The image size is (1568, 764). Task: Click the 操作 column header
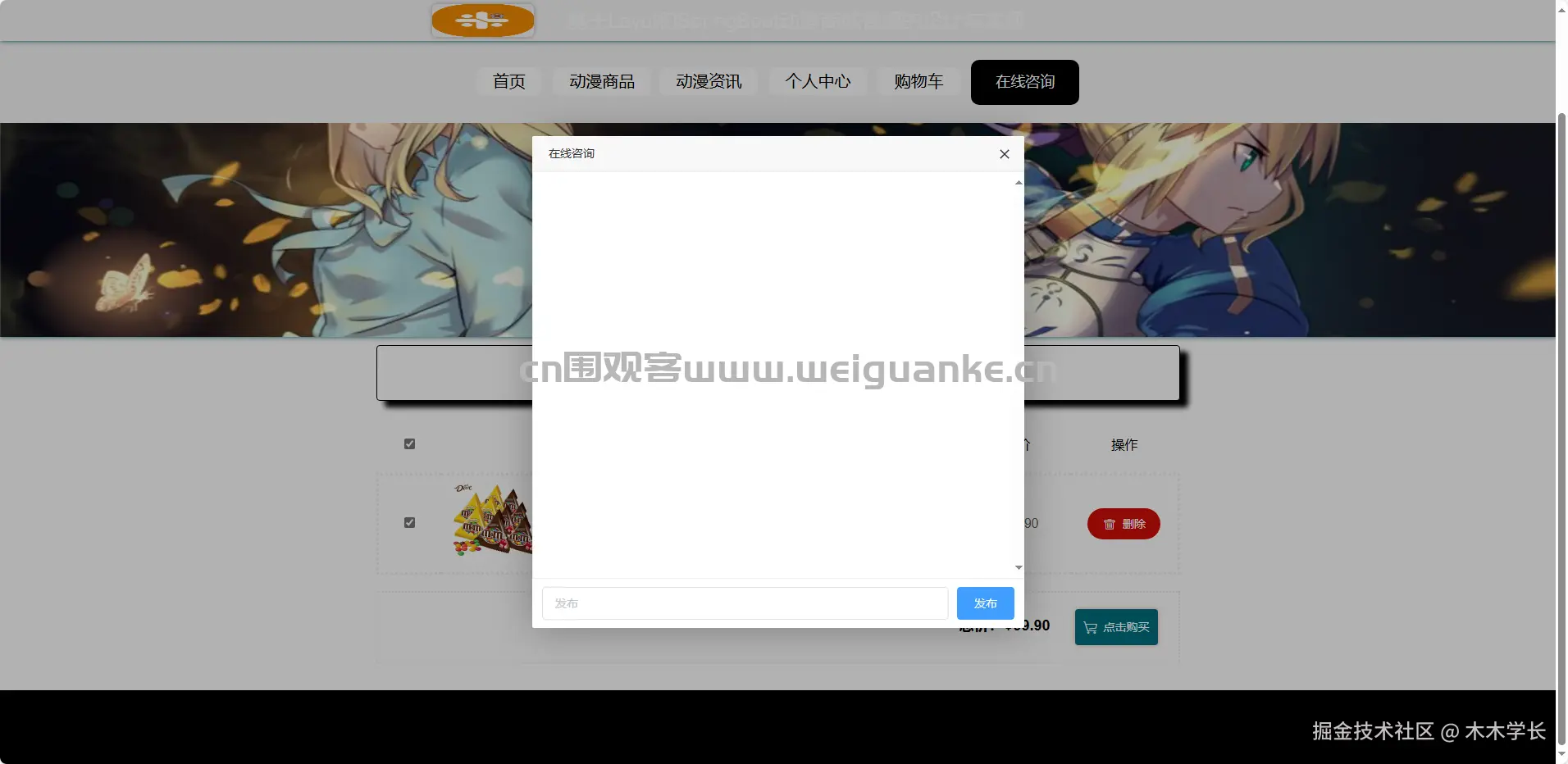pos(1124,445)
